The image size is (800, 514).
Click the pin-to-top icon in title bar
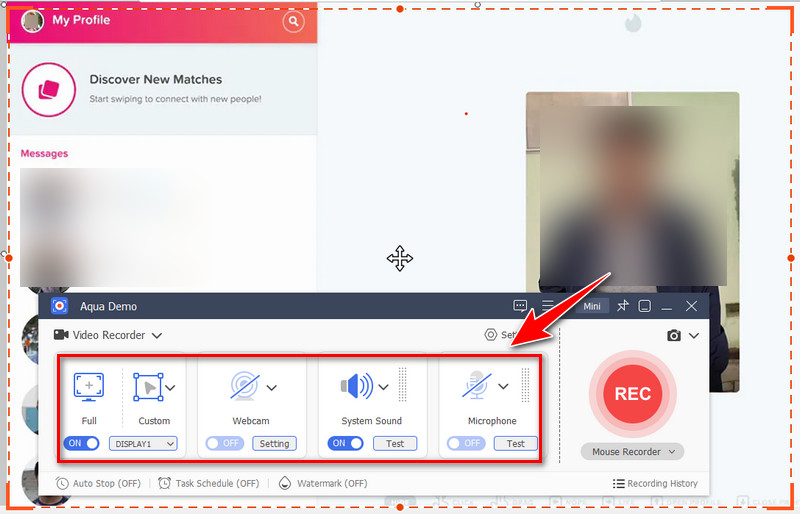pyautogui.click(x=620, y=306)
